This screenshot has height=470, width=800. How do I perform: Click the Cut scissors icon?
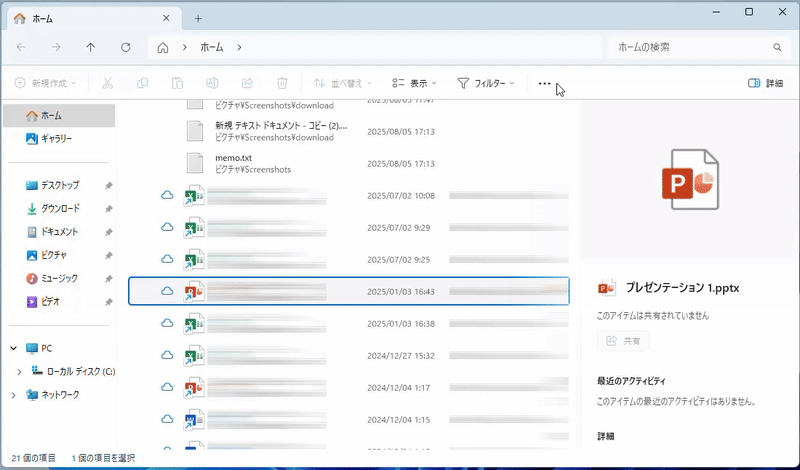click(x=107, y=83)
